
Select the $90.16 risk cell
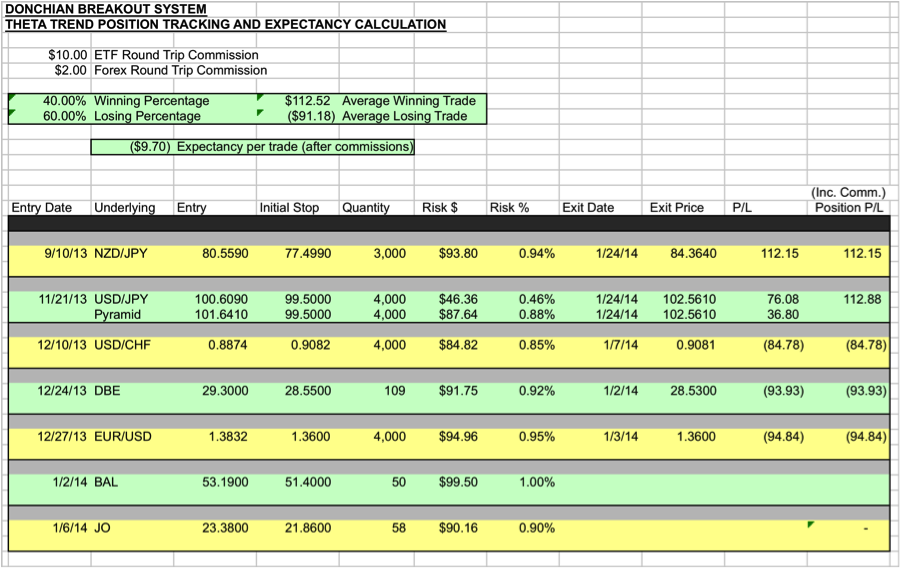click(x=458, y=528)
